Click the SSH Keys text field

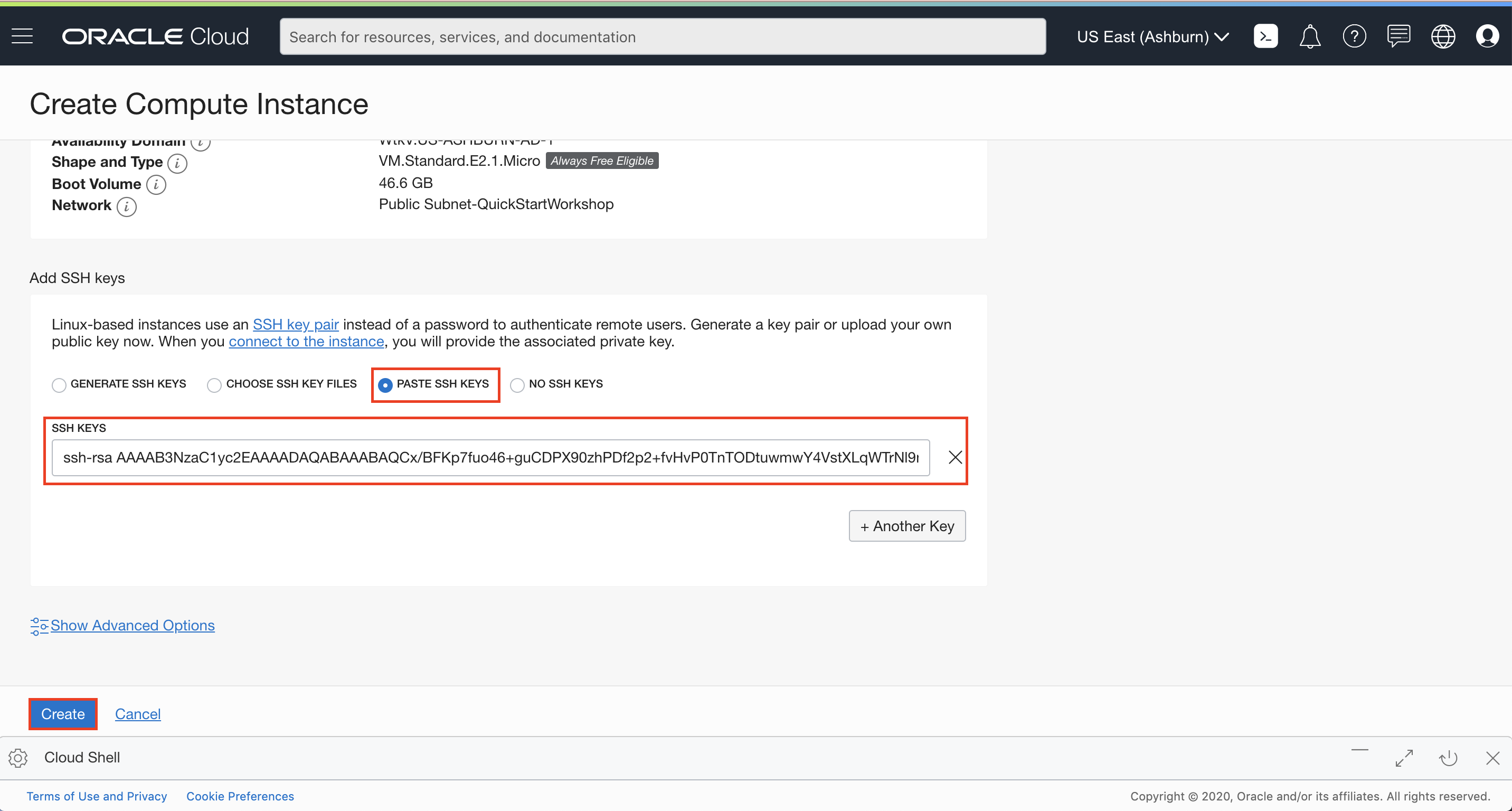(490, 458)
